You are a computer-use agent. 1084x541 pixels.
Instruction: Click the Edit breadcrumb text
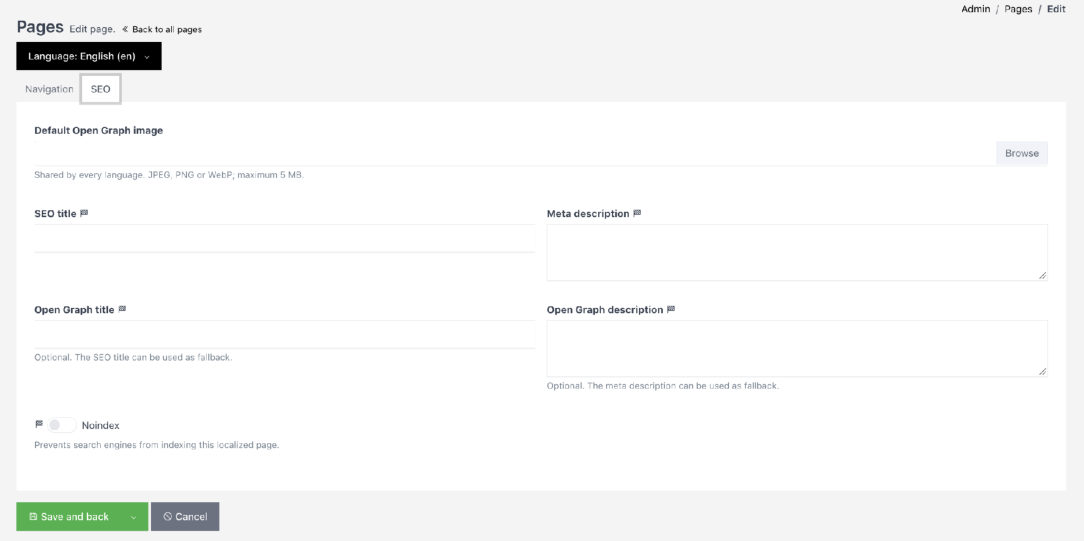click(x=1056, y=9)
